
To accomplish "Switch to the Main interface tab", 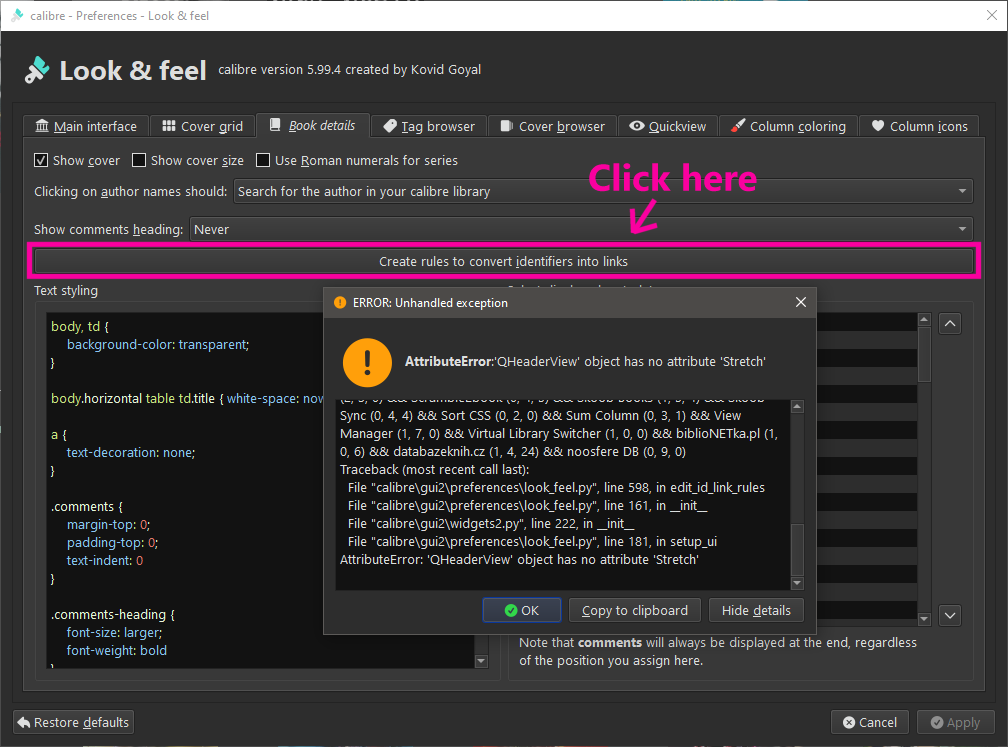I will coord(86,126).
